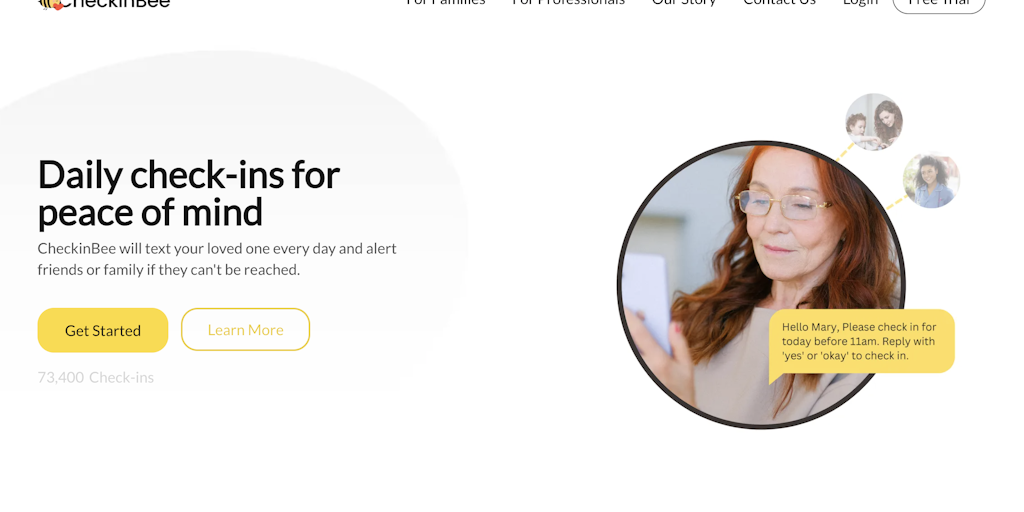Image resolution: width=1024 pixels, height=512 pixels.
Task: Select the mother and child circular photo
Action: click(874, 122)
